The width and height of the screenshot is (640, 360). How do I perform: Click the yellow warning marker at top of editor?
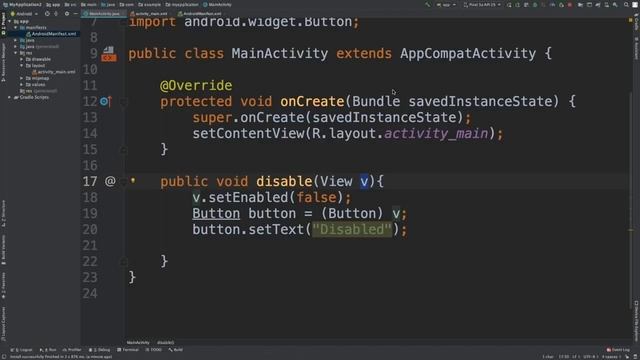coord(630,20)
